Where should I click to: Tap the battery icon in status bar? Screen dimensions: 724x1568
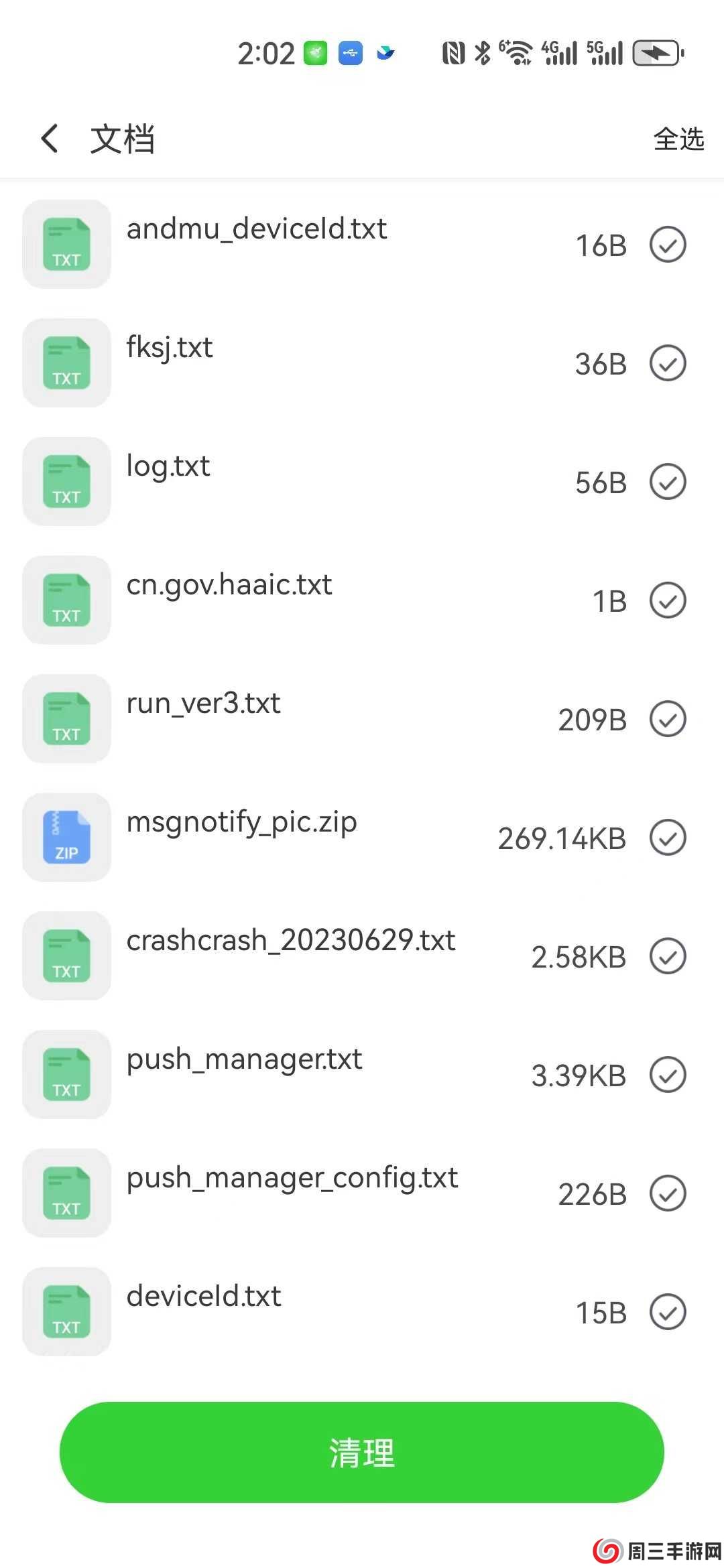[658, 54]
